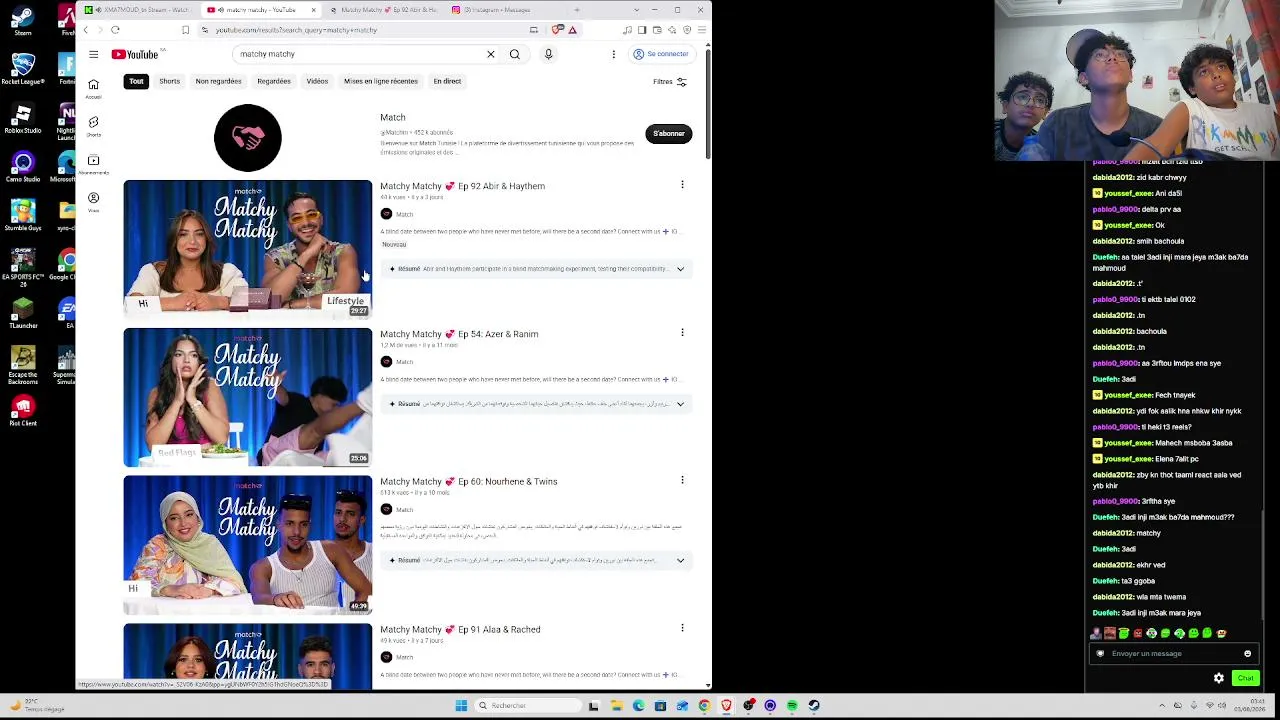Image resolution: width=1280 pixels, height=720 pixels.
Task: Expand the Résumé of Ep 60 video
Action: [x=680, y=560]
